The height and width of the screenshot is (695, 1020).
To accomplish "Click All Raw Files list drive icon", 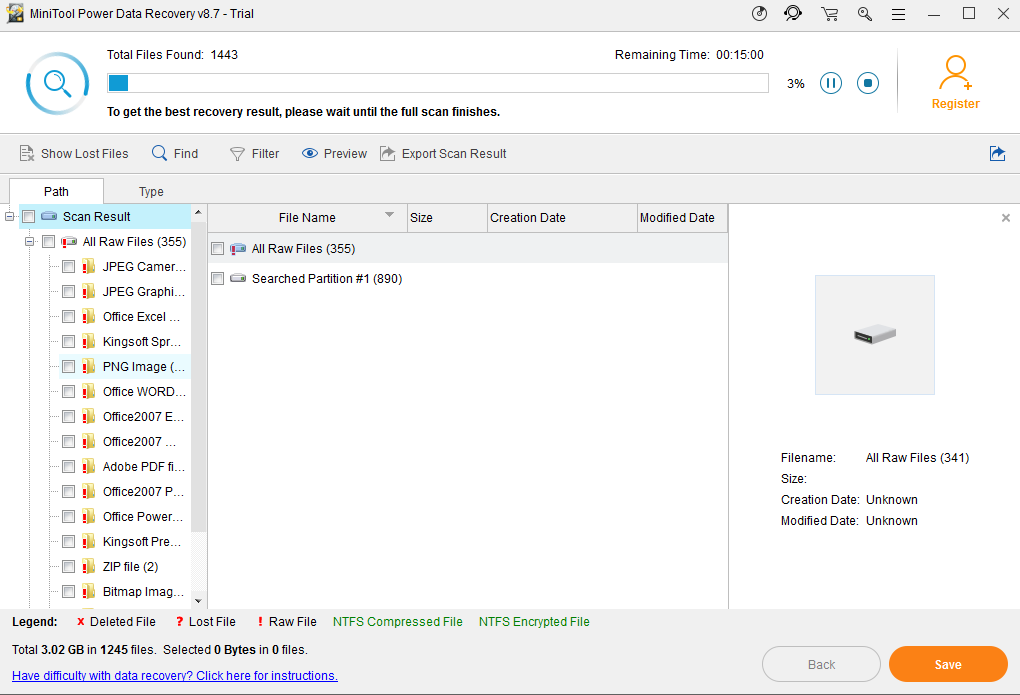I will coord(238,249).
